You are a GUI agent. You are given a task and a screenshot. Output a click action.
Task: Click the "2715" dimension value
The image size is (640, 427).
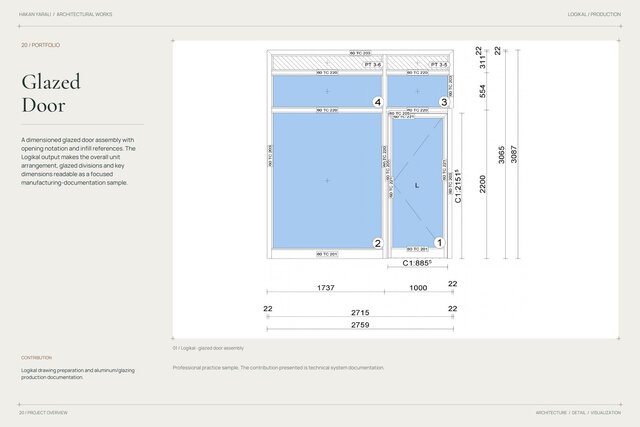(360, 313)
